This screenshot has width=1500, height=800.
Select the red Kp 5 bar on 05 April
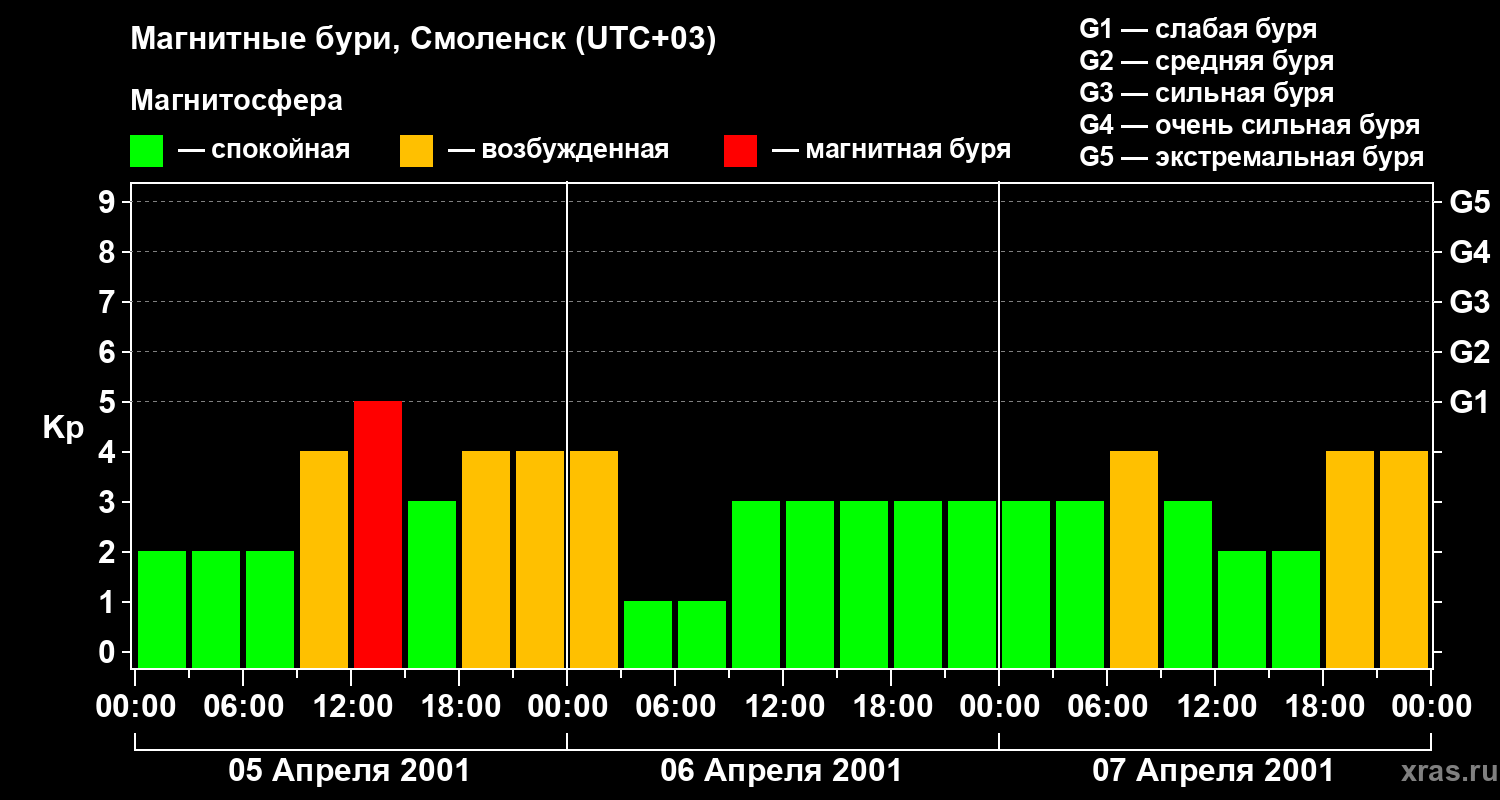pyautogui.click(x=378, y=534)
